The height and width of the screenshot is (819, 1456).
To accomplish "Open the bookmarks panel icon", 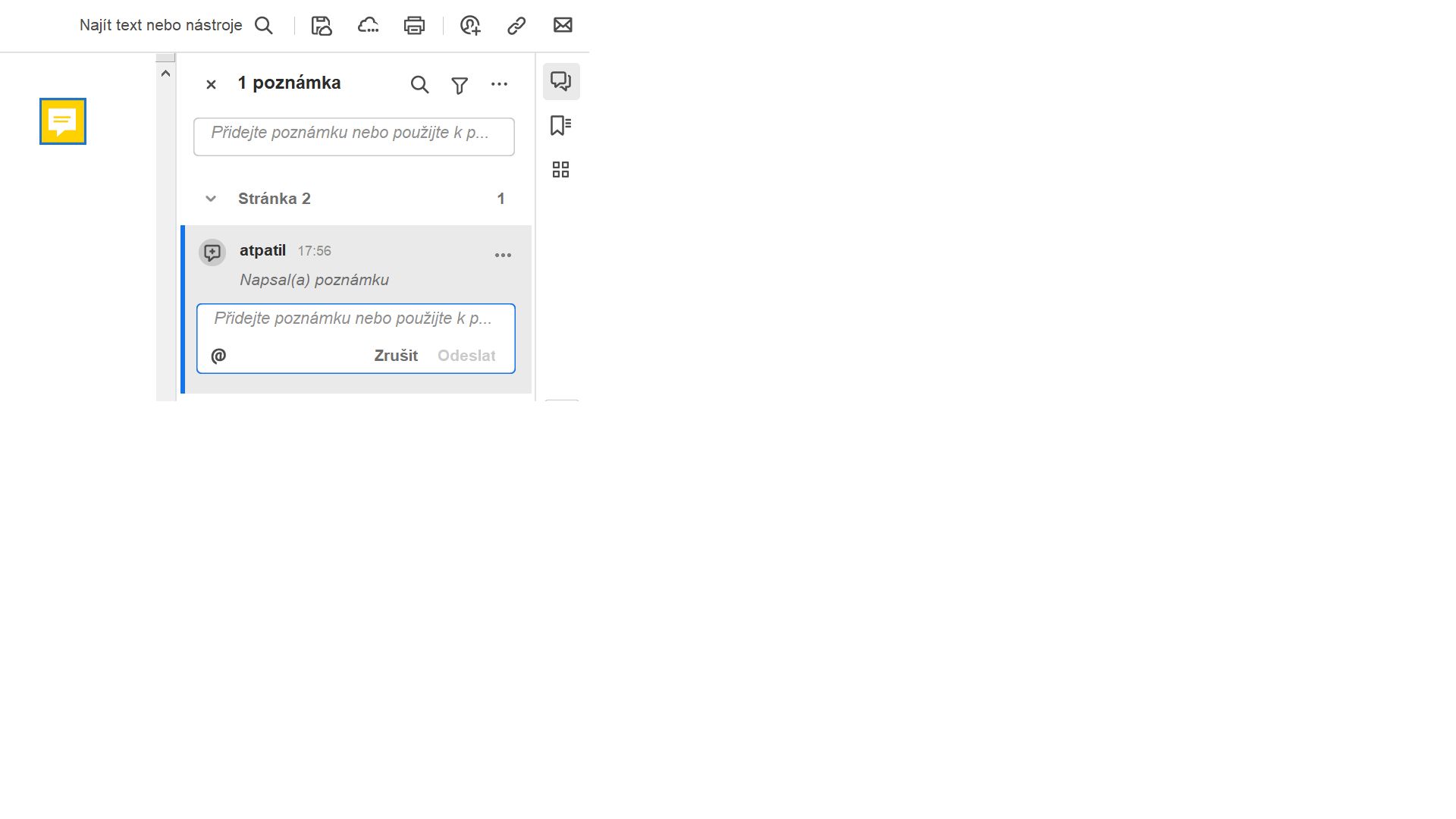I will tap(560, 125).
